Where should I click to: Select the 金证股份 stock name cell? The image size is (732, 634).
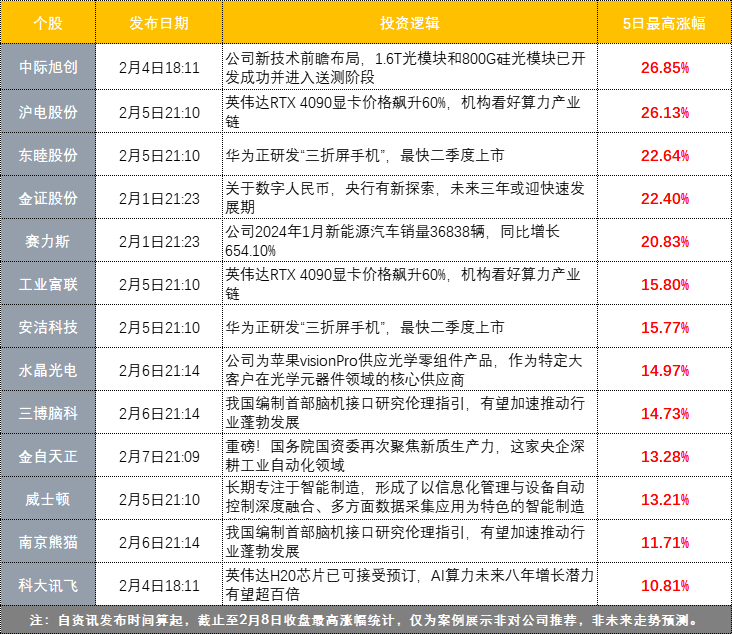[x=48, y=198]
